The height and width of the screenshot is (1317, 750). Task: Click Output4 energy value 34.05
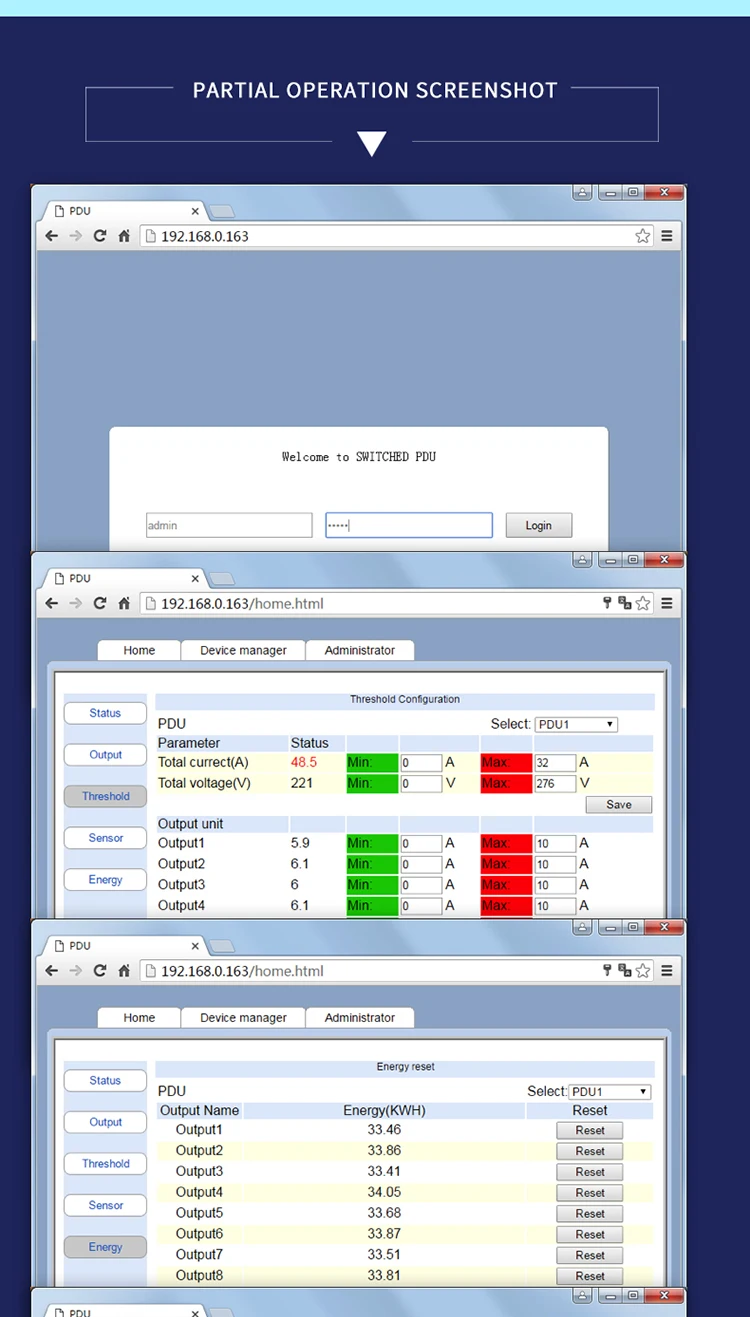tap(384, 1192)
